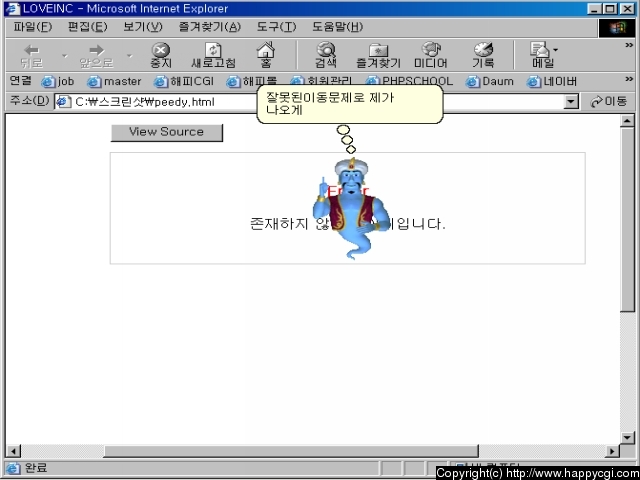The height and width of the screenshot is (480, 640).
Task: Click the vertical scrollbar down arrow
Action: click(627, 438)
